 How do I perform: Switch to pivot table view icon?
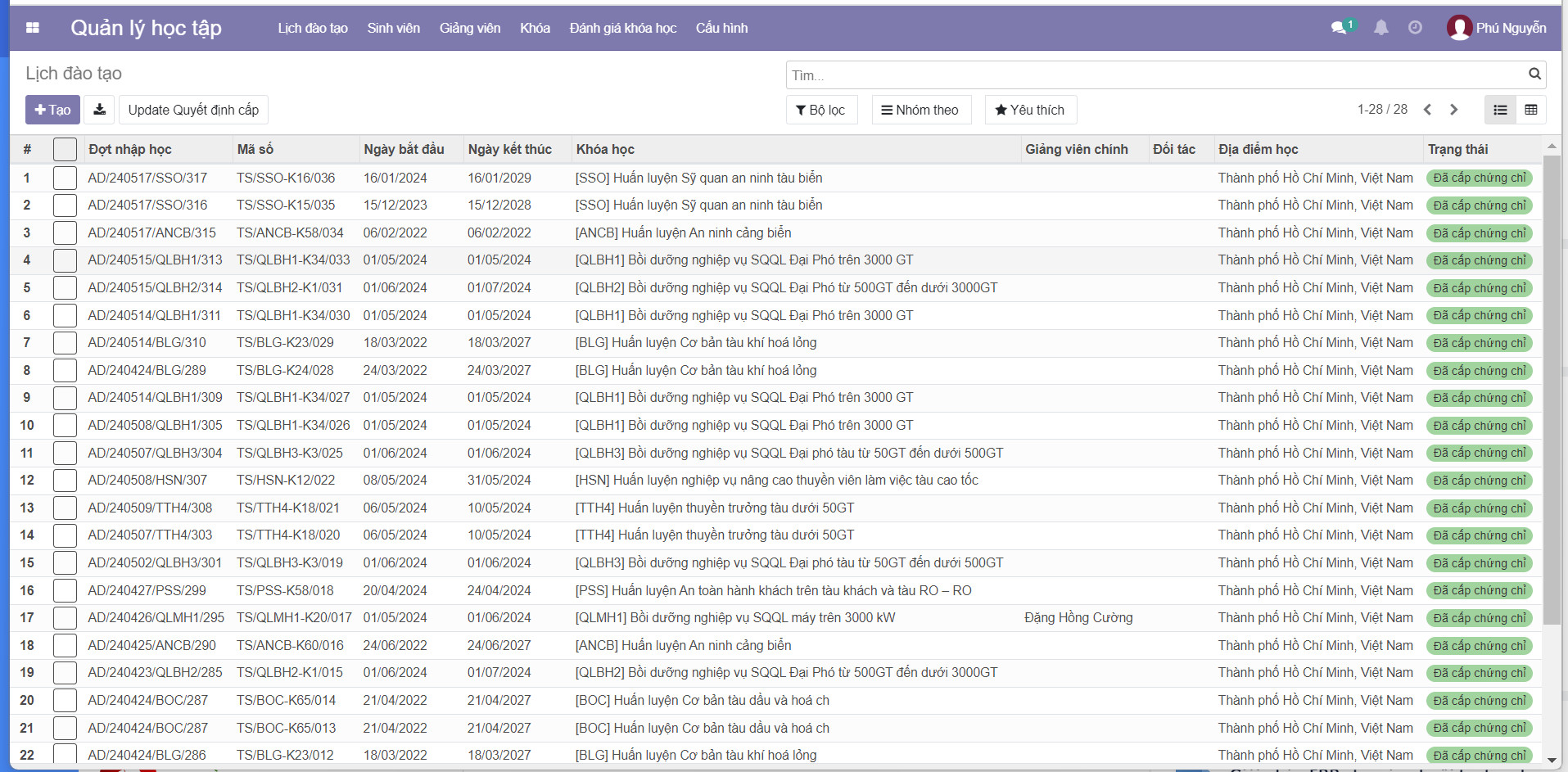pyautogui.click(x=1531, y=110)
